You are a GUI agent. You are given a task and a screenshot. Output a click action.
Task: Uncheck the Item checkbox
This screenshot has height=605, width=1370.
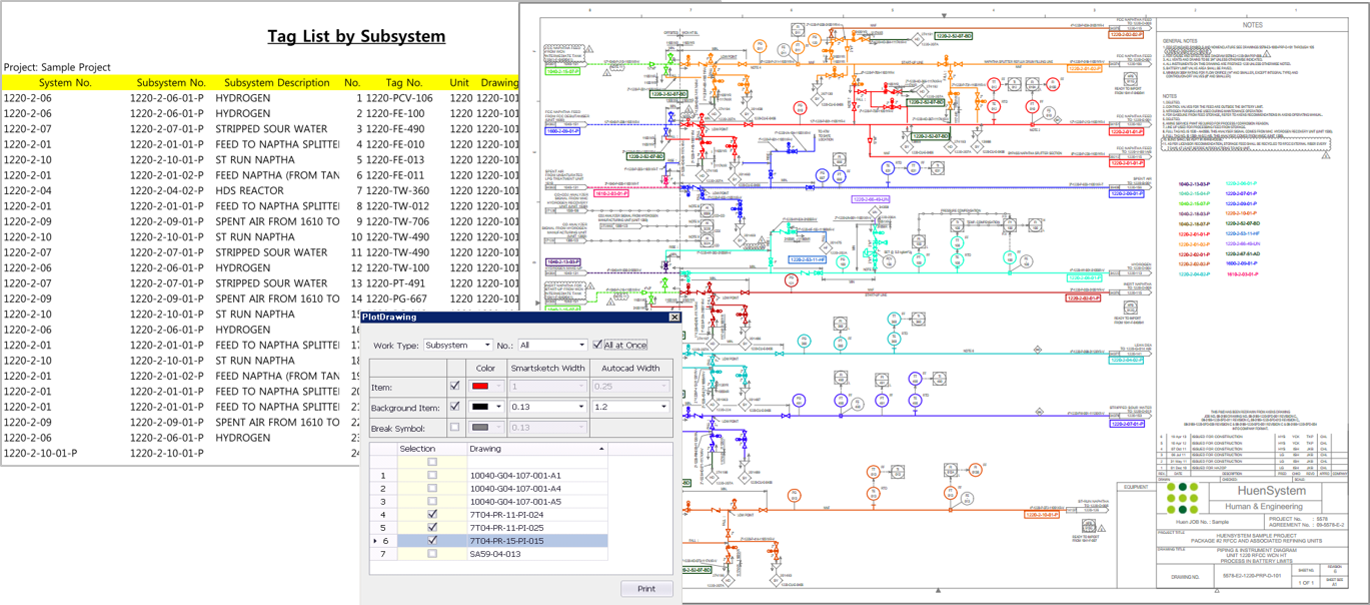click(454, 385)
